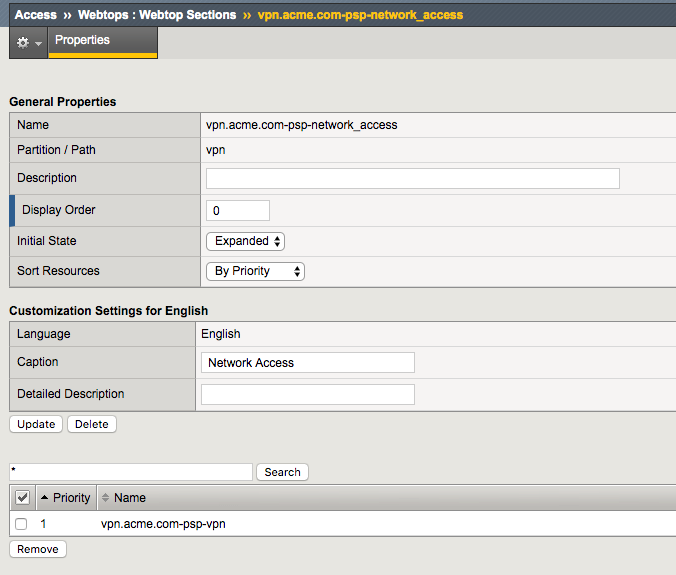
Task: Edit the Caption field Network Access
Action: [308, 362]
